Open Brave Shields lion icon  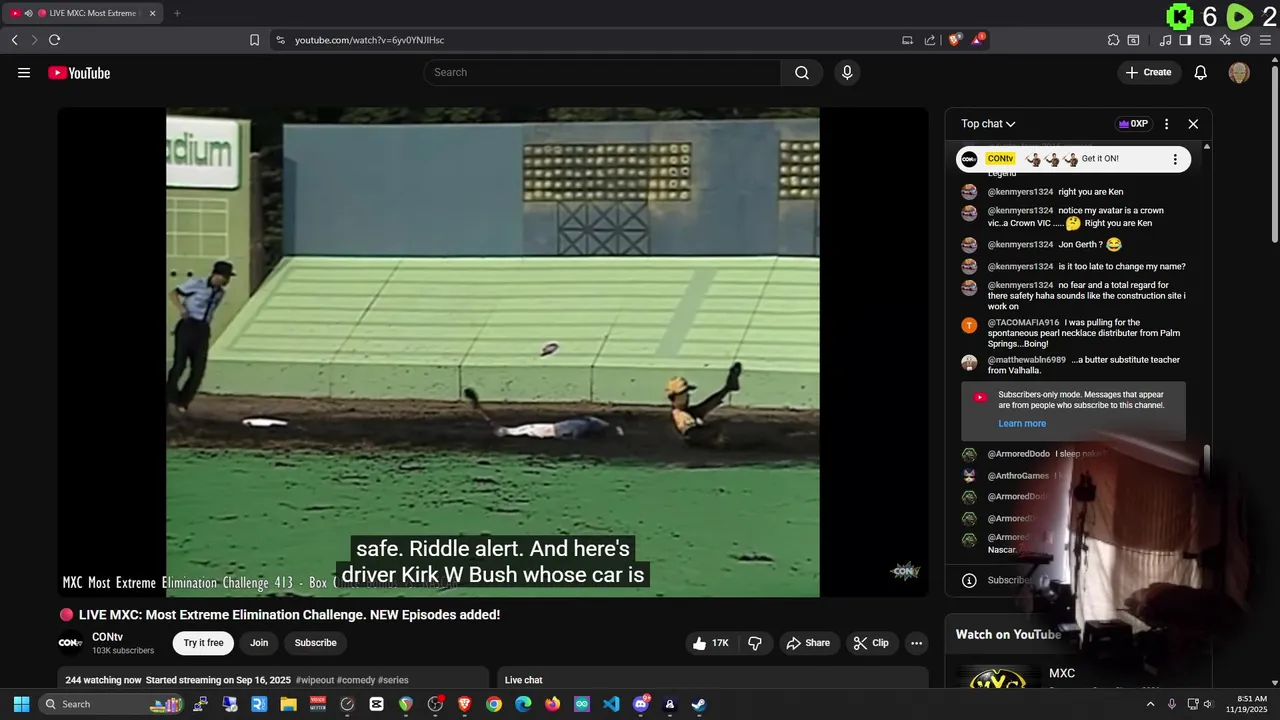point(955,40)
